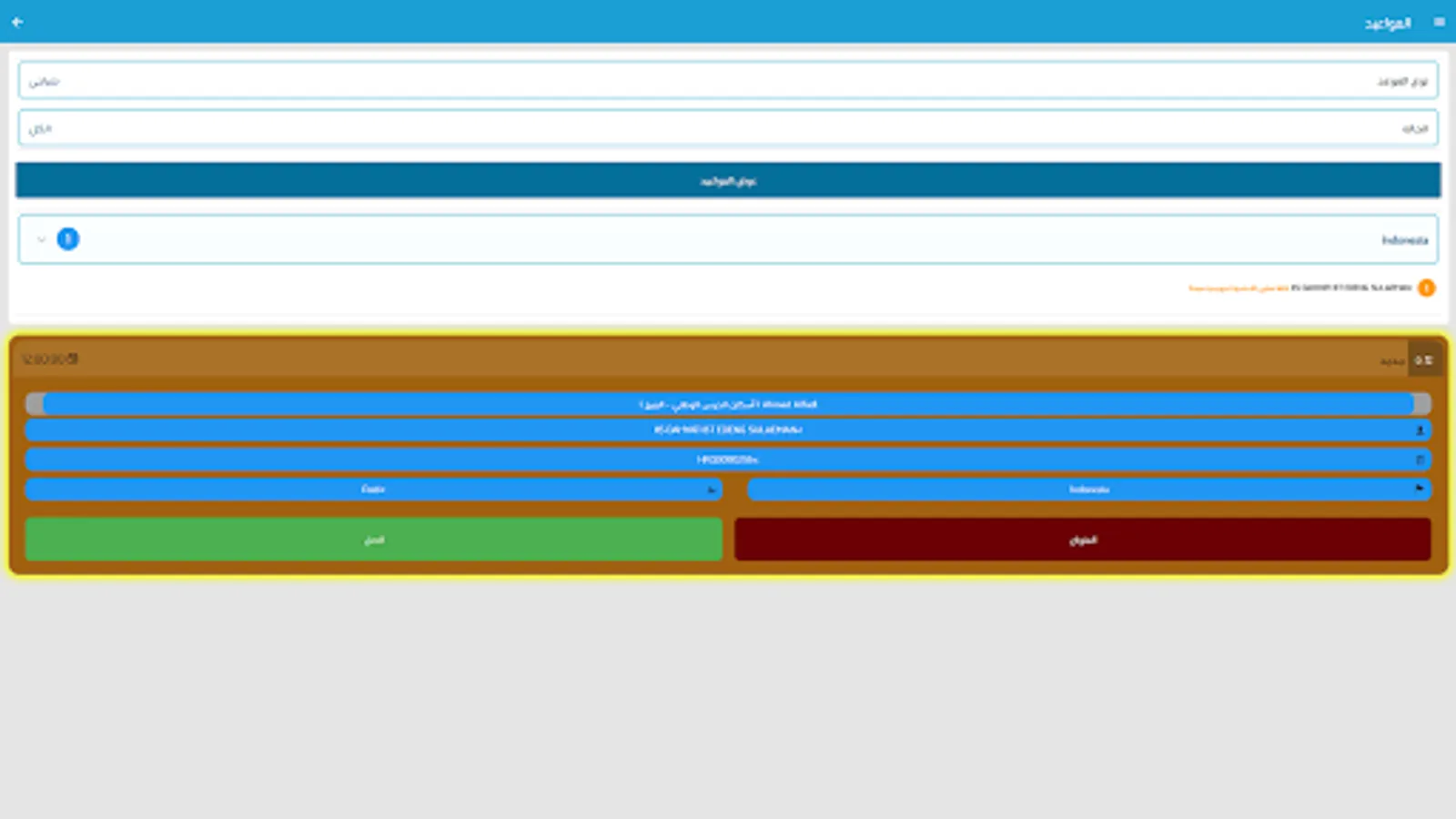
Task: Click the green action button in the card
Action: 374,540
